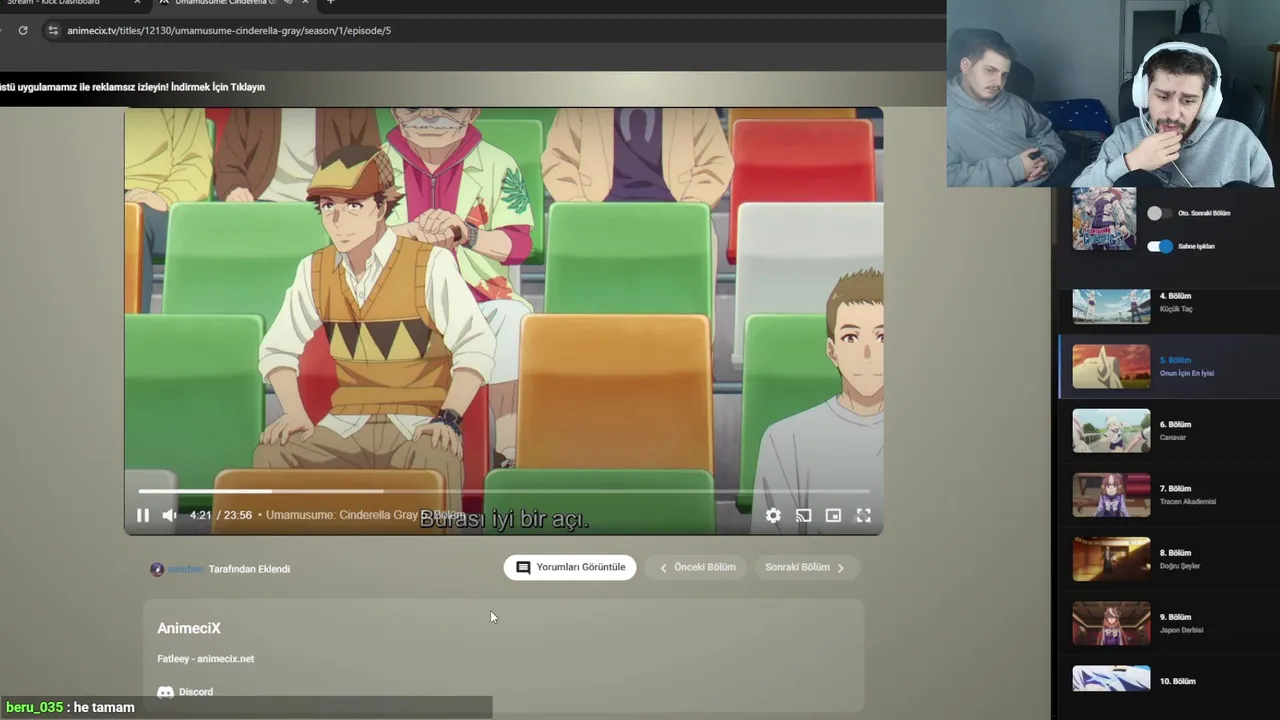Open video settings gear

(773, 515)
